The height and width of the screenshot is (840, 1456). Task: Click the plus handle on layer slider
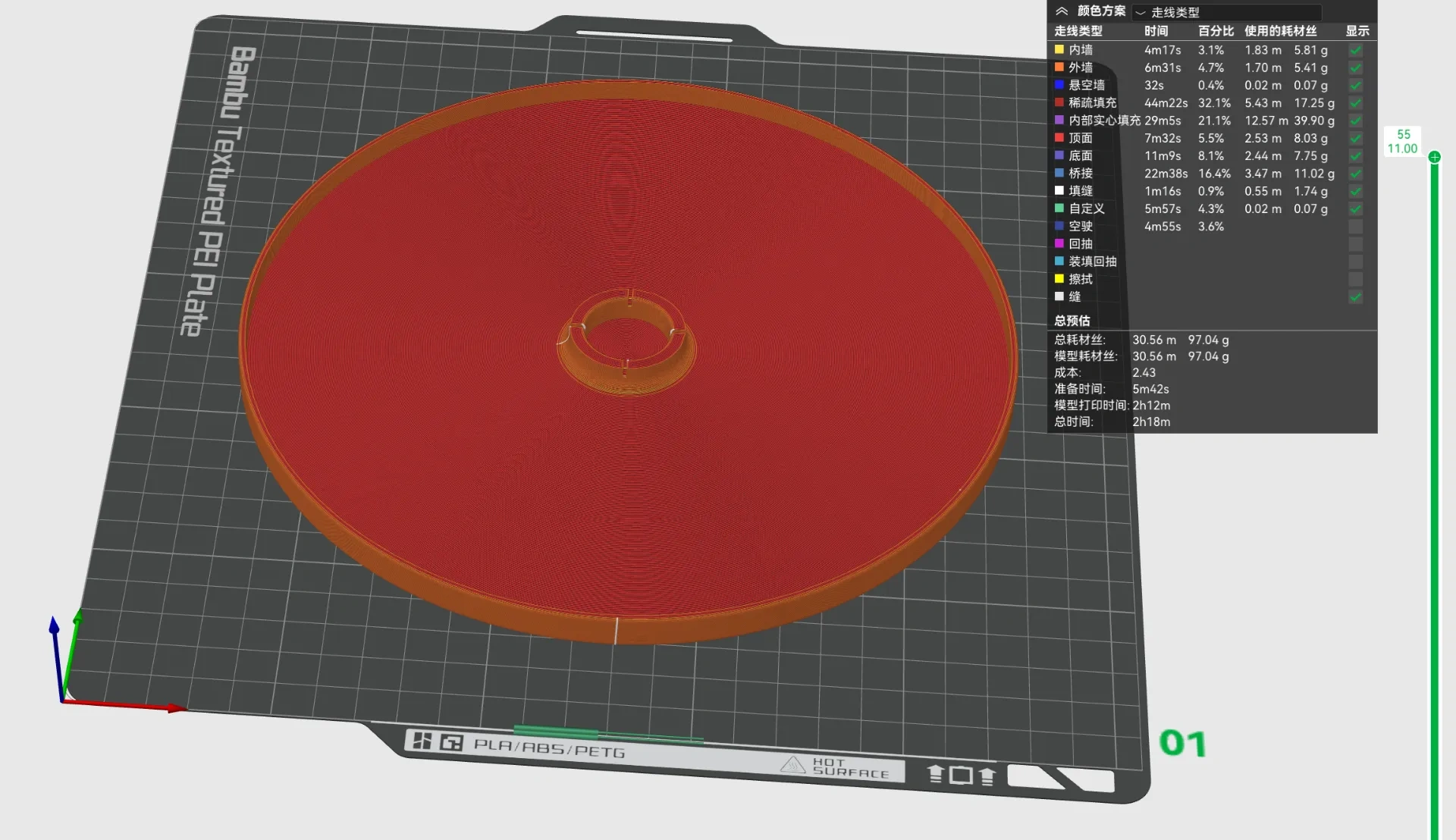[x=1434, y=157]
